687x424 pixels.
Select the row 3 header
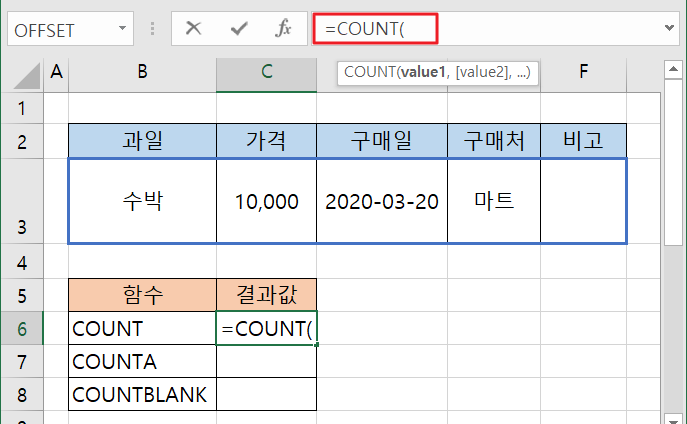[22, 201]
